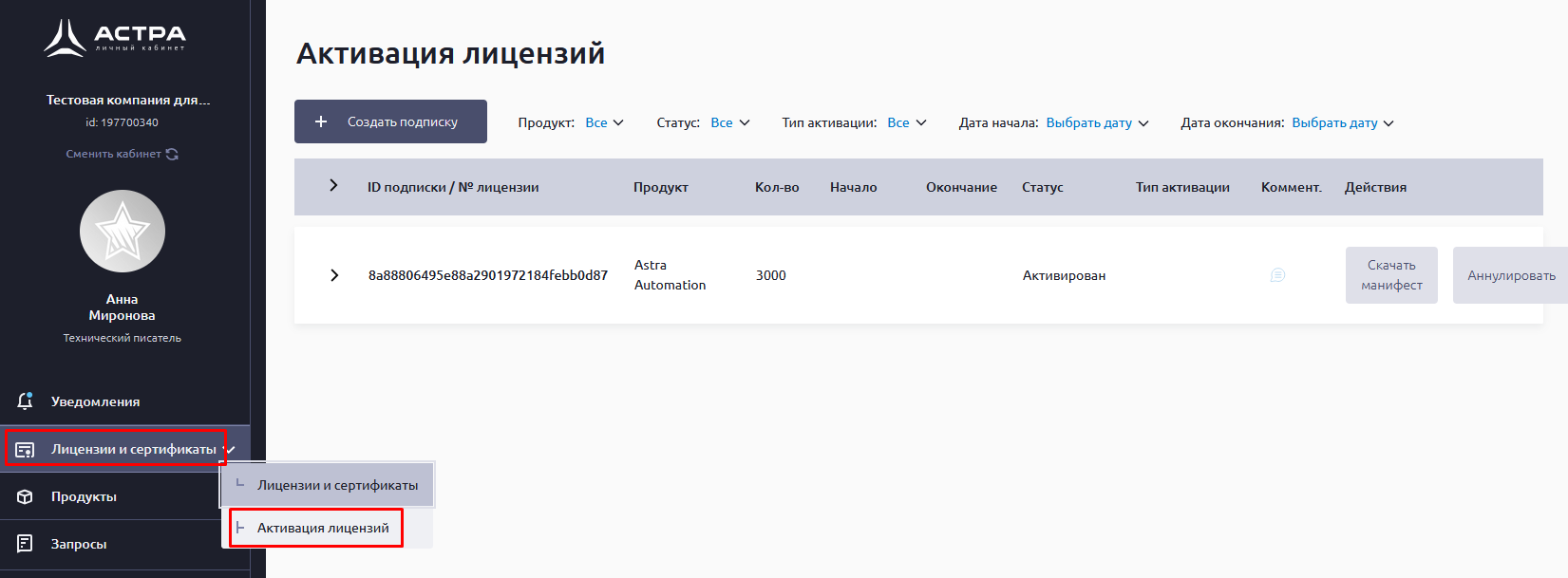Click the Создать подписку button
The image size is (1568, 578).
point(390,121)
